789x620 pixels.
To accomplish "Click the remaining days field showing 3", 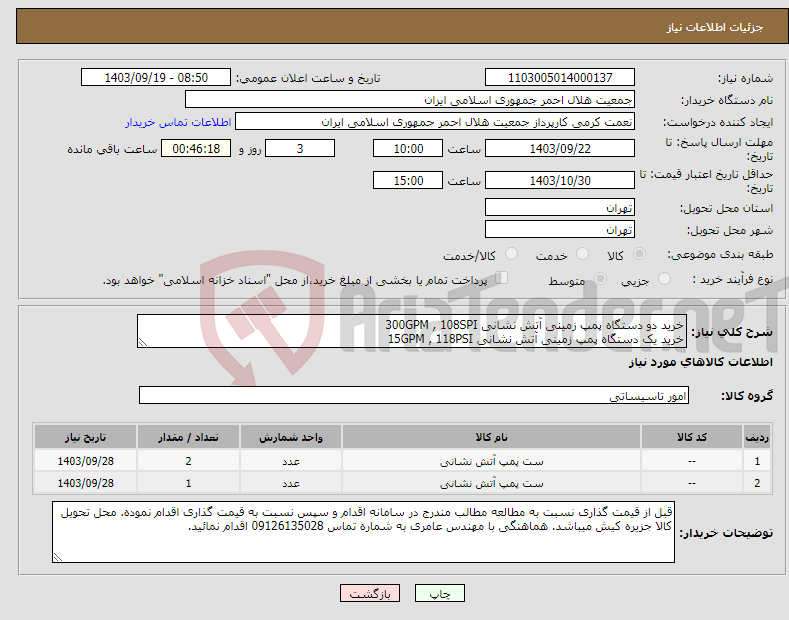I will coord(300,148).
